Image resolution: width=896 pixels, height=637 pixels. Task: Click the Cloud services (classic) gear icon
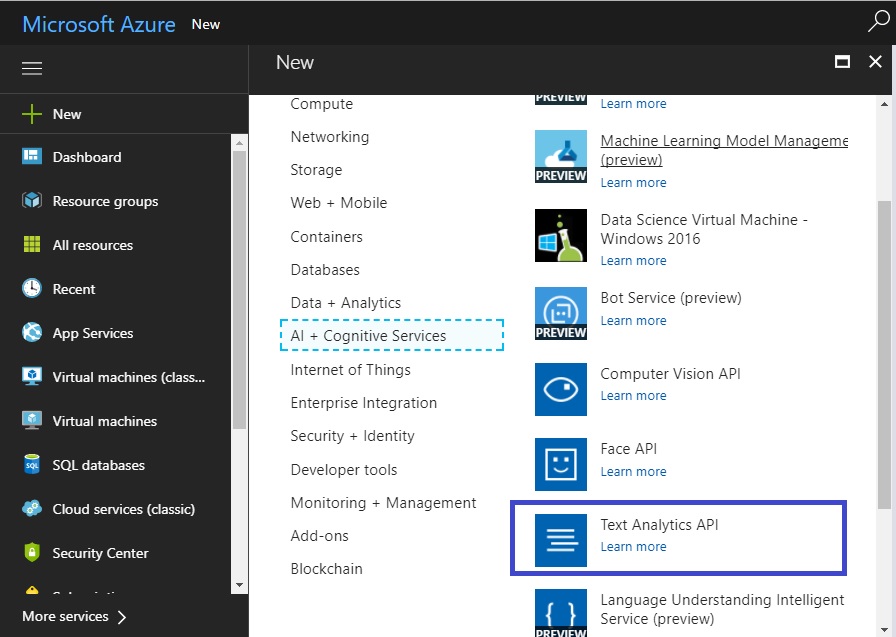pyautogui.click(x=32, y=508)
